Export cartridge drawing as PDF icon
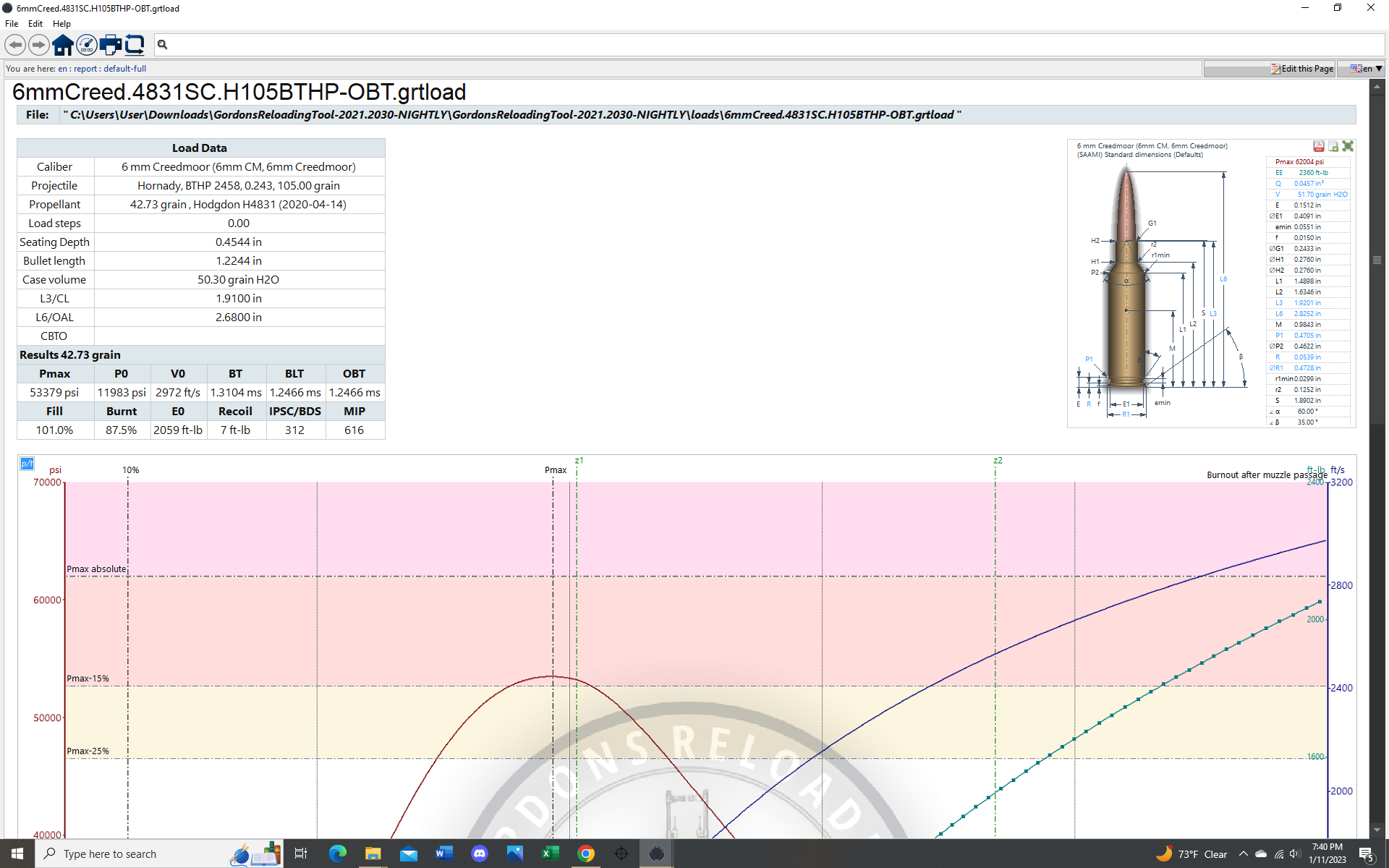The height and width of the screenshot is (868, 1389). 1319,146
